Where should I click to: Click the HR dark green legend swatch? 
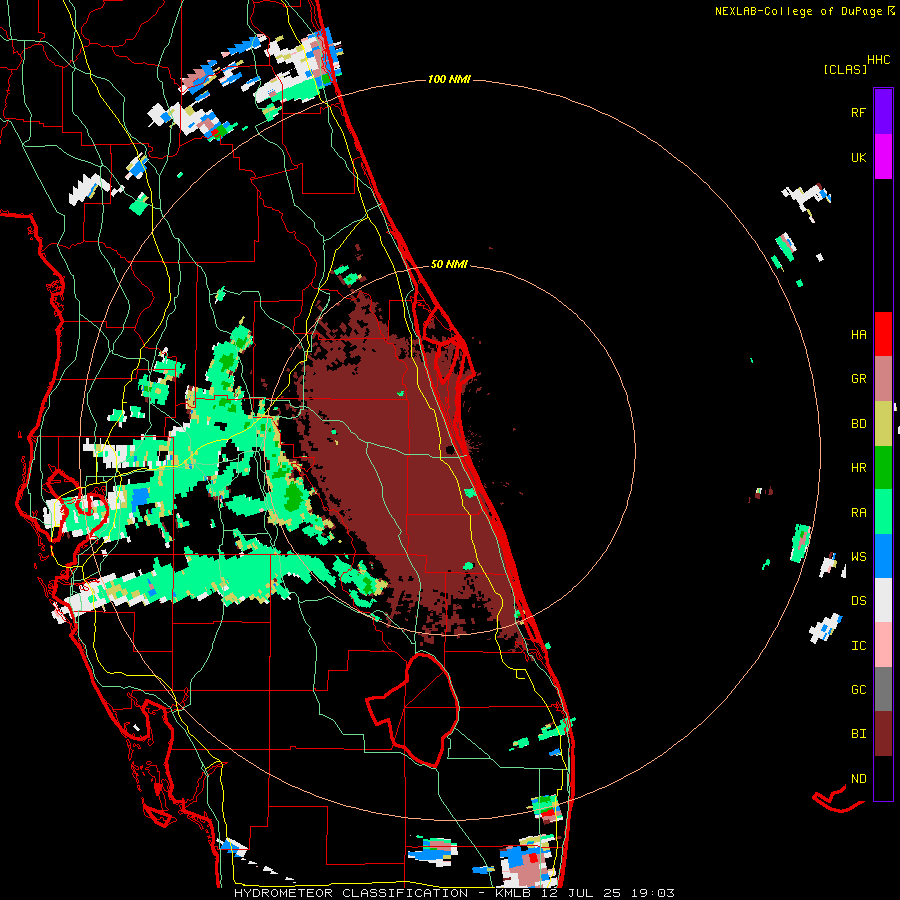[883, 467]
